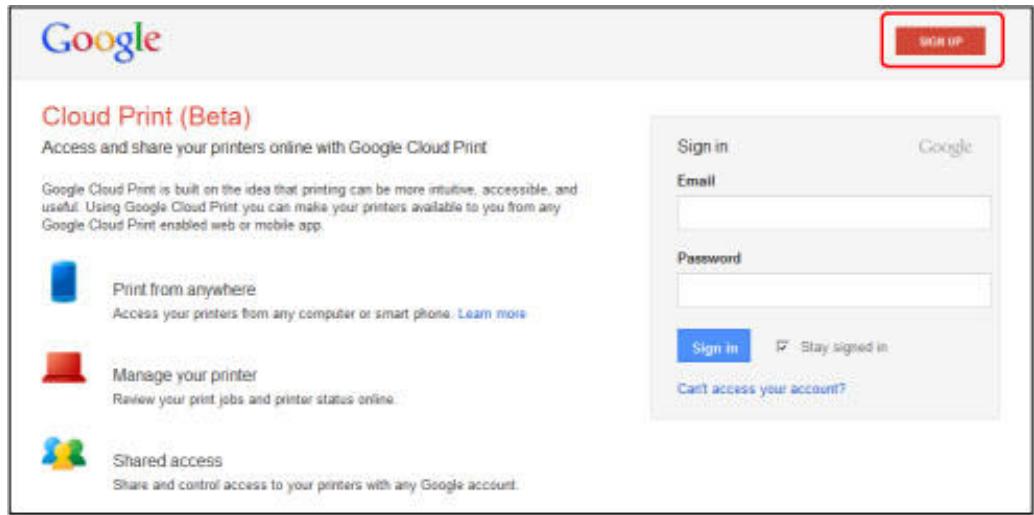
Task: Open the Can't access your account link
Action: pyautogui.click(x=761, y=388)
